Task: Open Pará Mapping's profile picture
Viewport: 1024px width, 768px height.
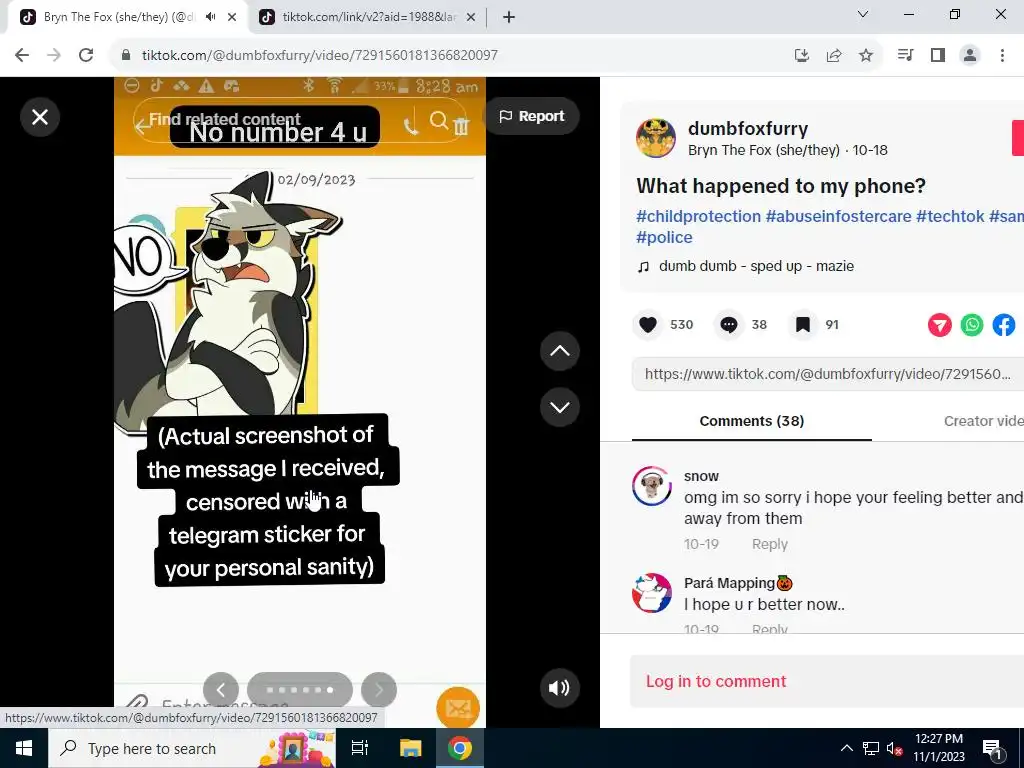Action: (x=652, y=593)
